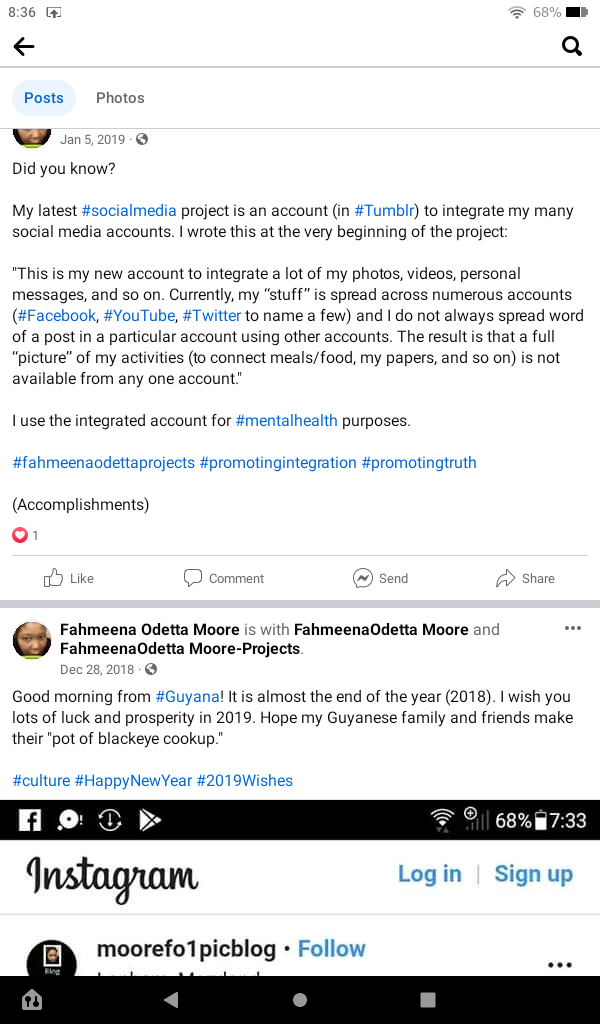Screen dimensions: 600x1024
Task: Tap the back arrow icon
Action: point(24,46)
